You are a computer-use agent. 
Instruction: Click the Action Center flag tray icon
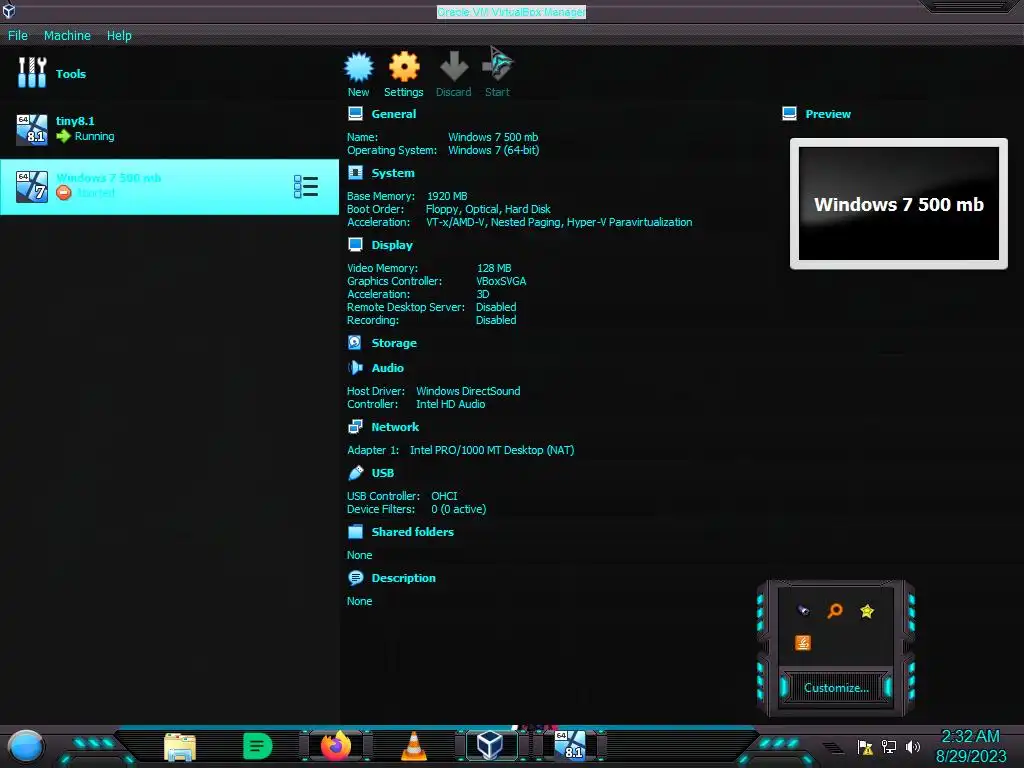pos(865,746)
